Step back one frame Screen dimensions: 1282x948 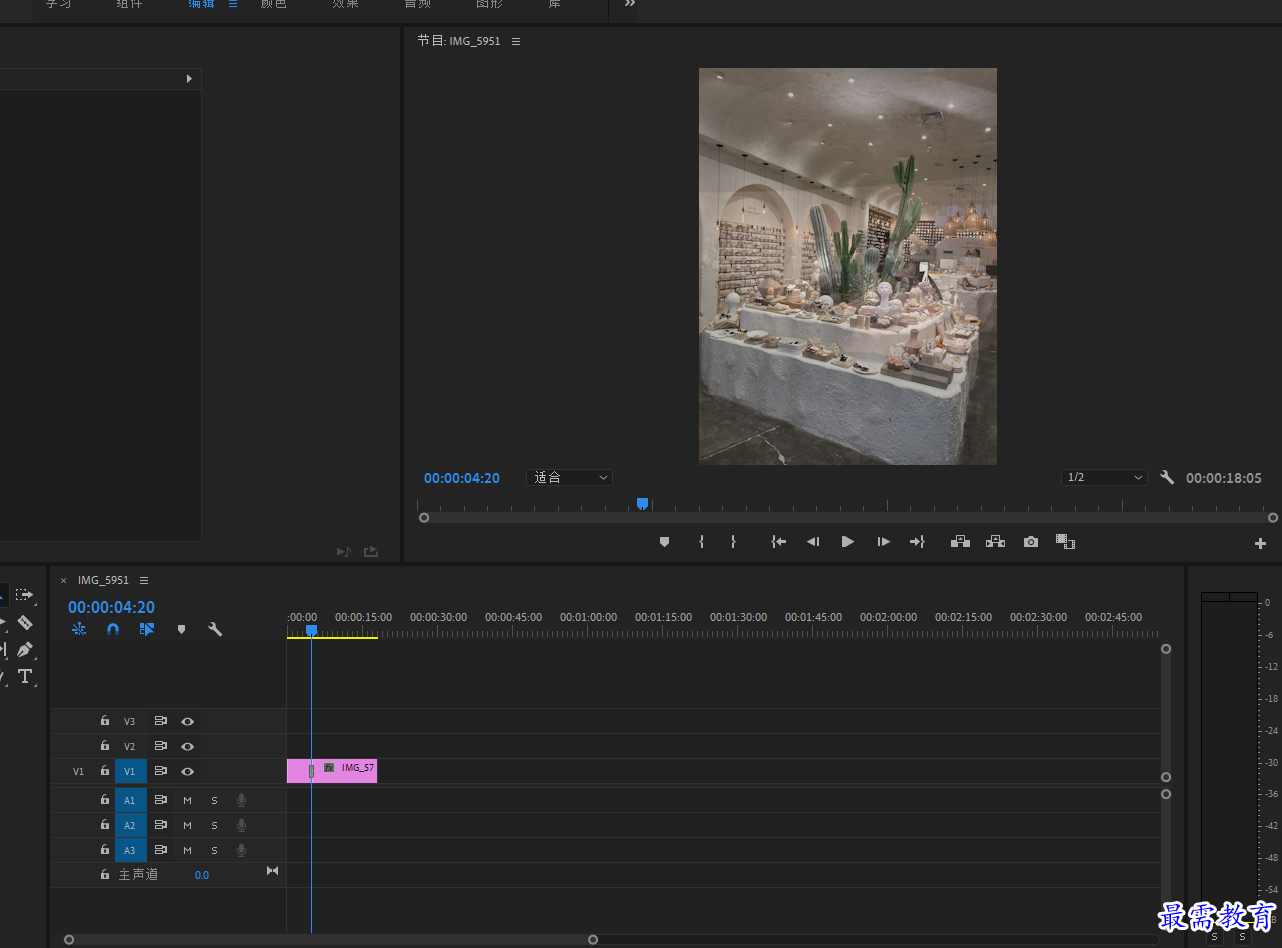click(x=813, y=542)
